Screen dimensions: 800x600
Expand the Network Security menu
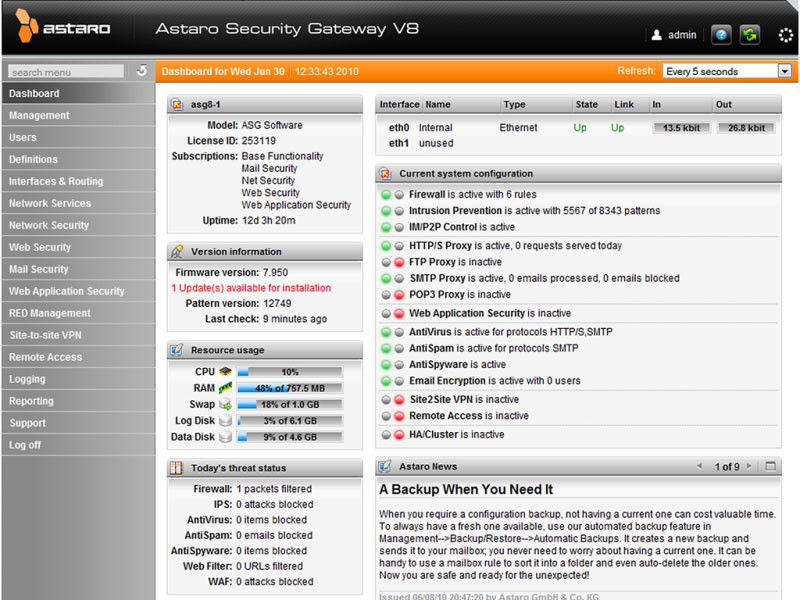(x=79, y=226)
